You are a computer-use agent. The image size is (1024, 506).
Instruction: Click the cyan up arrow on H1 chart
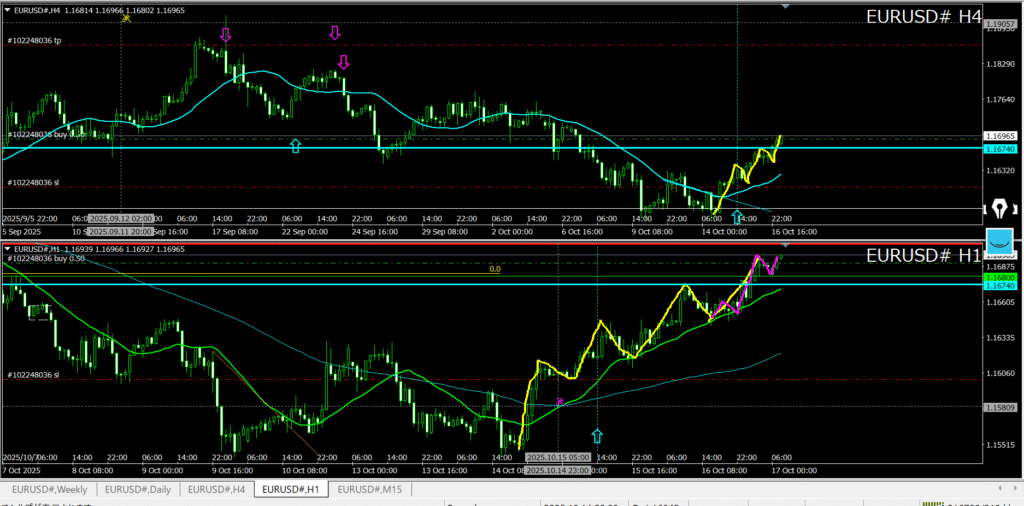[x=597, y=436]
